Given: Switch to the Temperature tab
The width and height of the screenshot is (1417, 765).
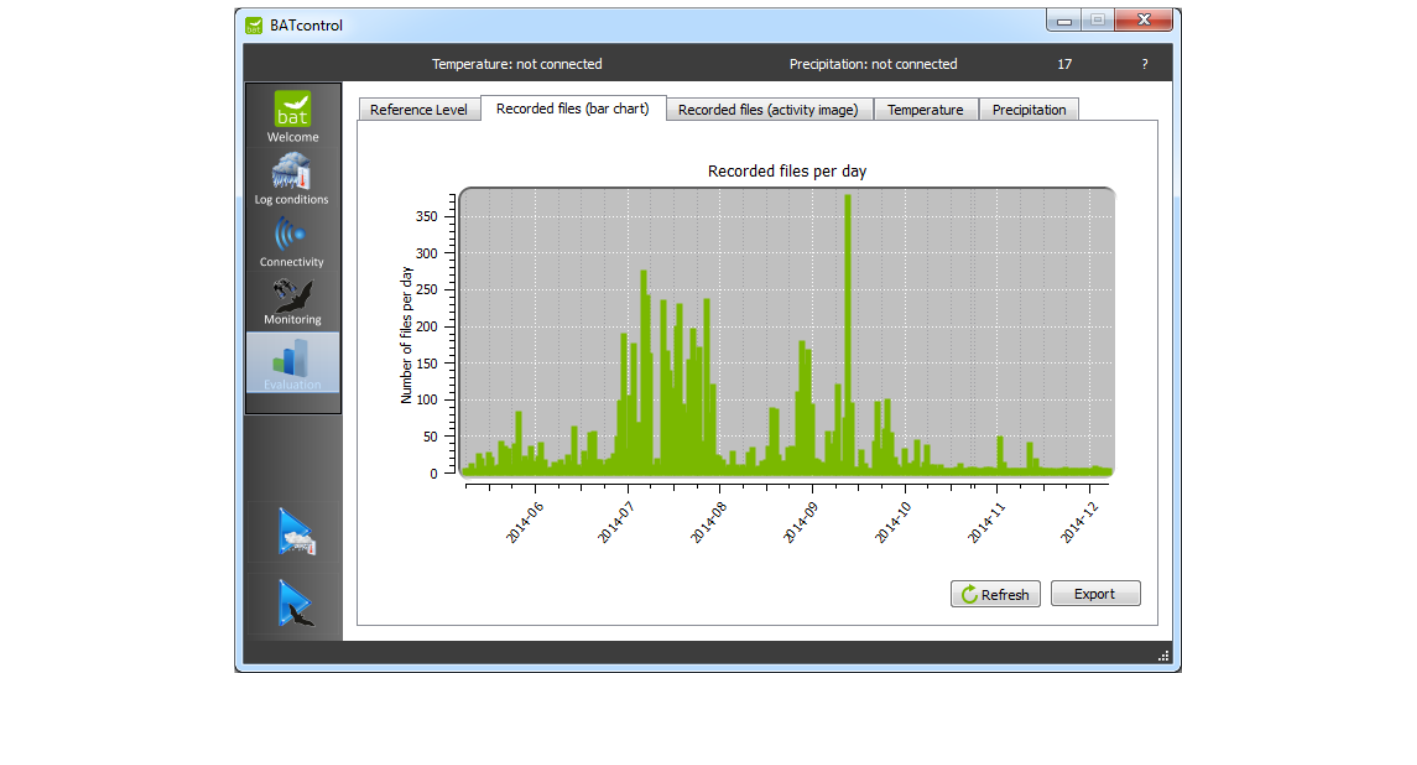Looking at the screenshot, I should tap(925, 110).
